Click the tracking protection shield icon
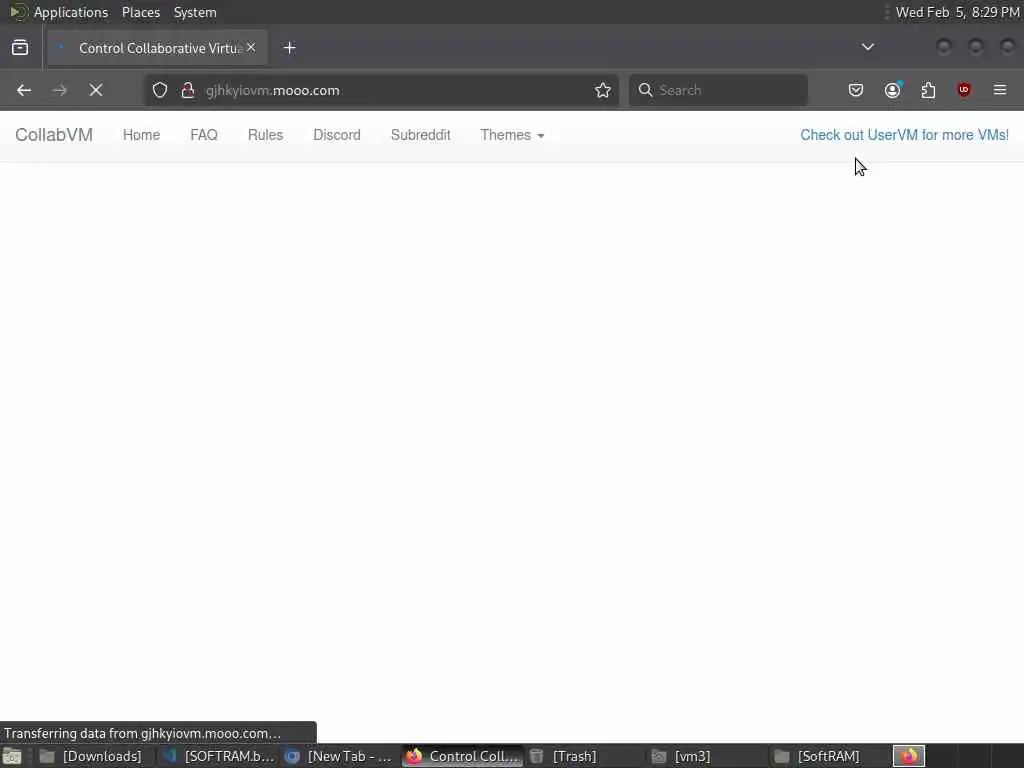 tap(160, 90)
